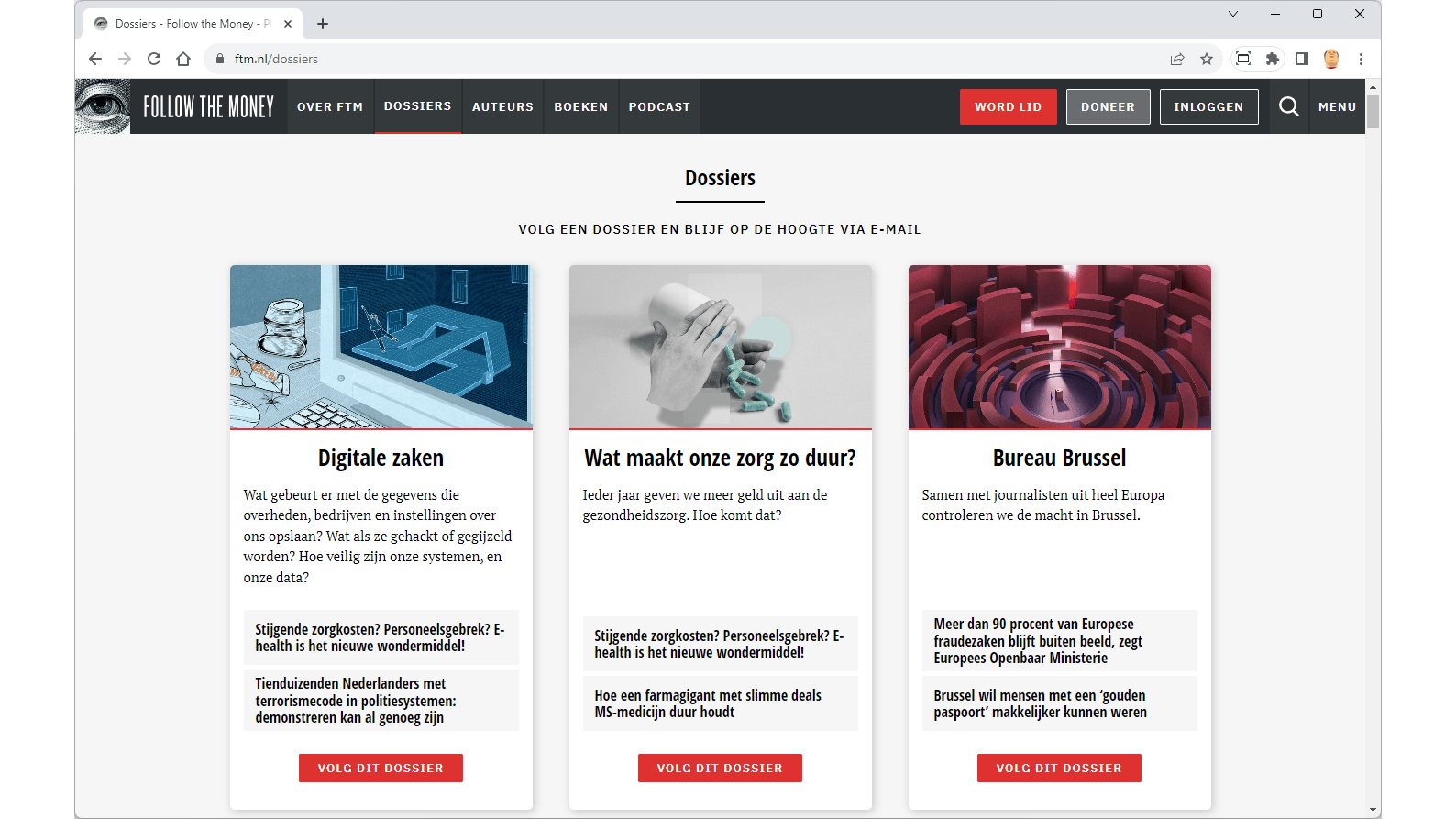Open the BOEKEN nav item

point(581,106)
